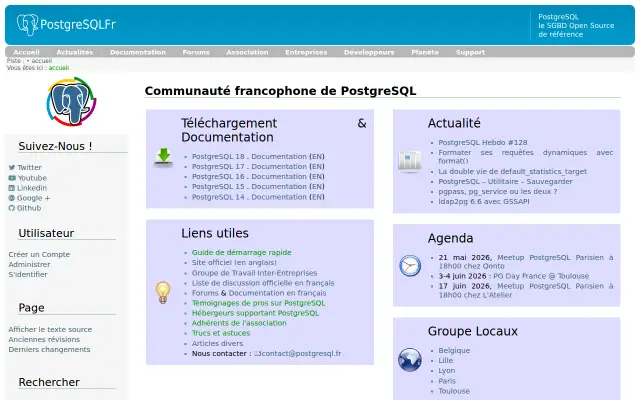Open Adhérents de l'association link
The width and height of the screenshot is (640, 400).
[x=239, y=323]
